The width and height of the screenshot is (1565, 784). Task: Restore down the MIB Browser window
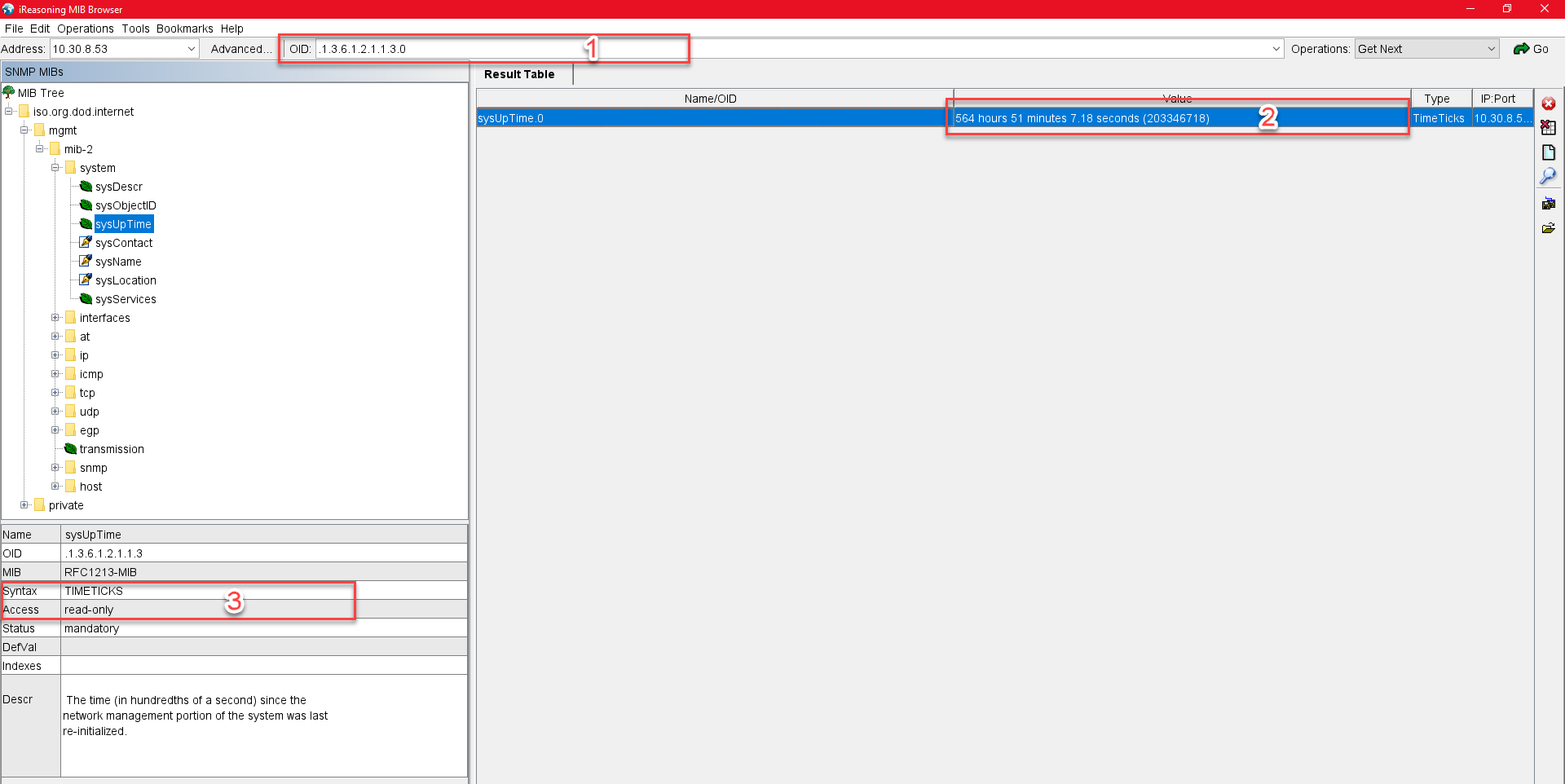pyautogui.click(x=1507, y=9)
